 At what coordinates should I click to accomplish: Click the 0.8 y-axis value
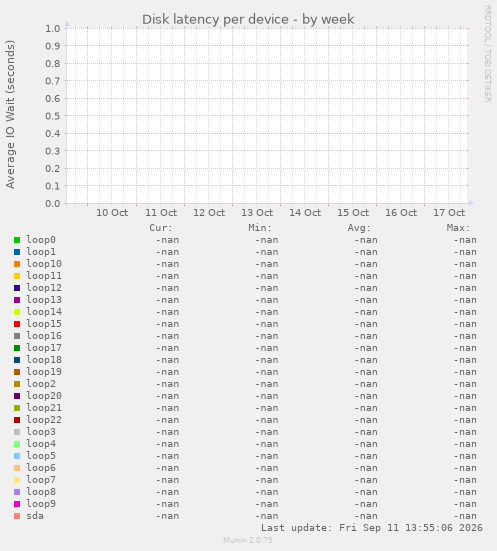click(53, 64)
